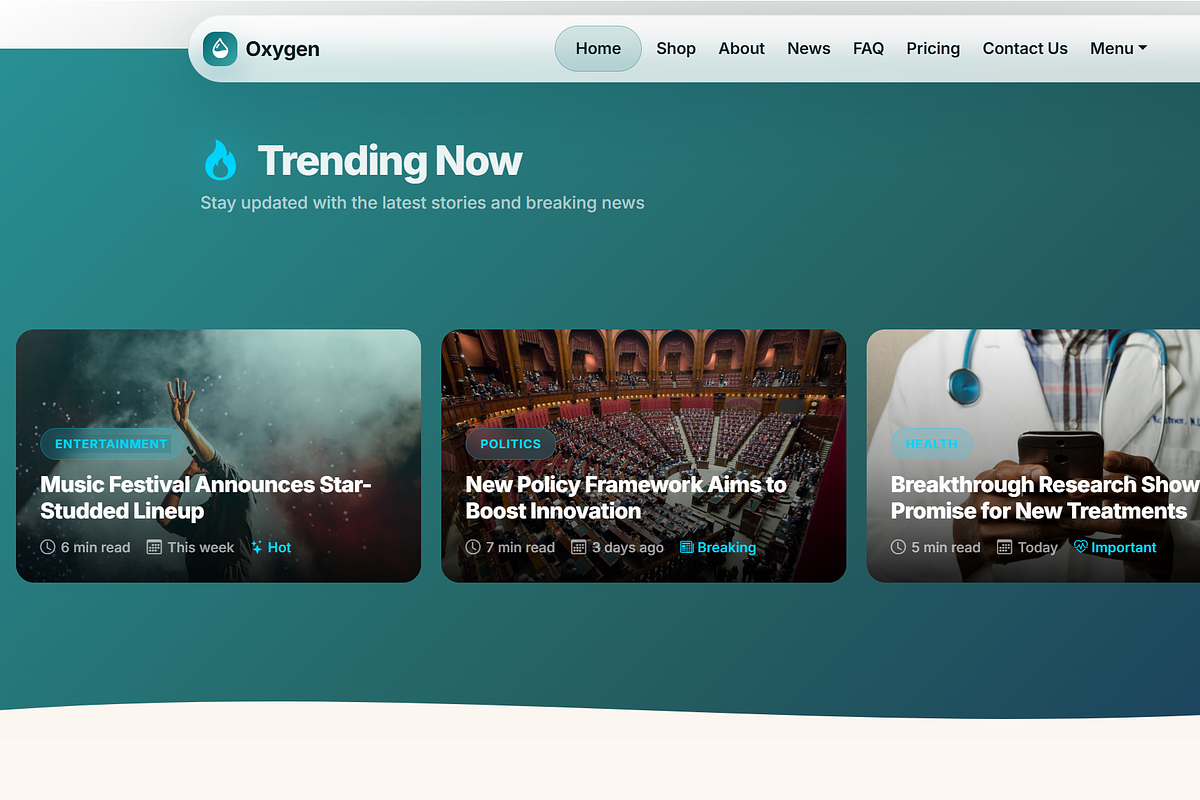The height and width of the screenshot is (800, 1200).
Task: Click the Breaking tag label
Action: point(726,547)
